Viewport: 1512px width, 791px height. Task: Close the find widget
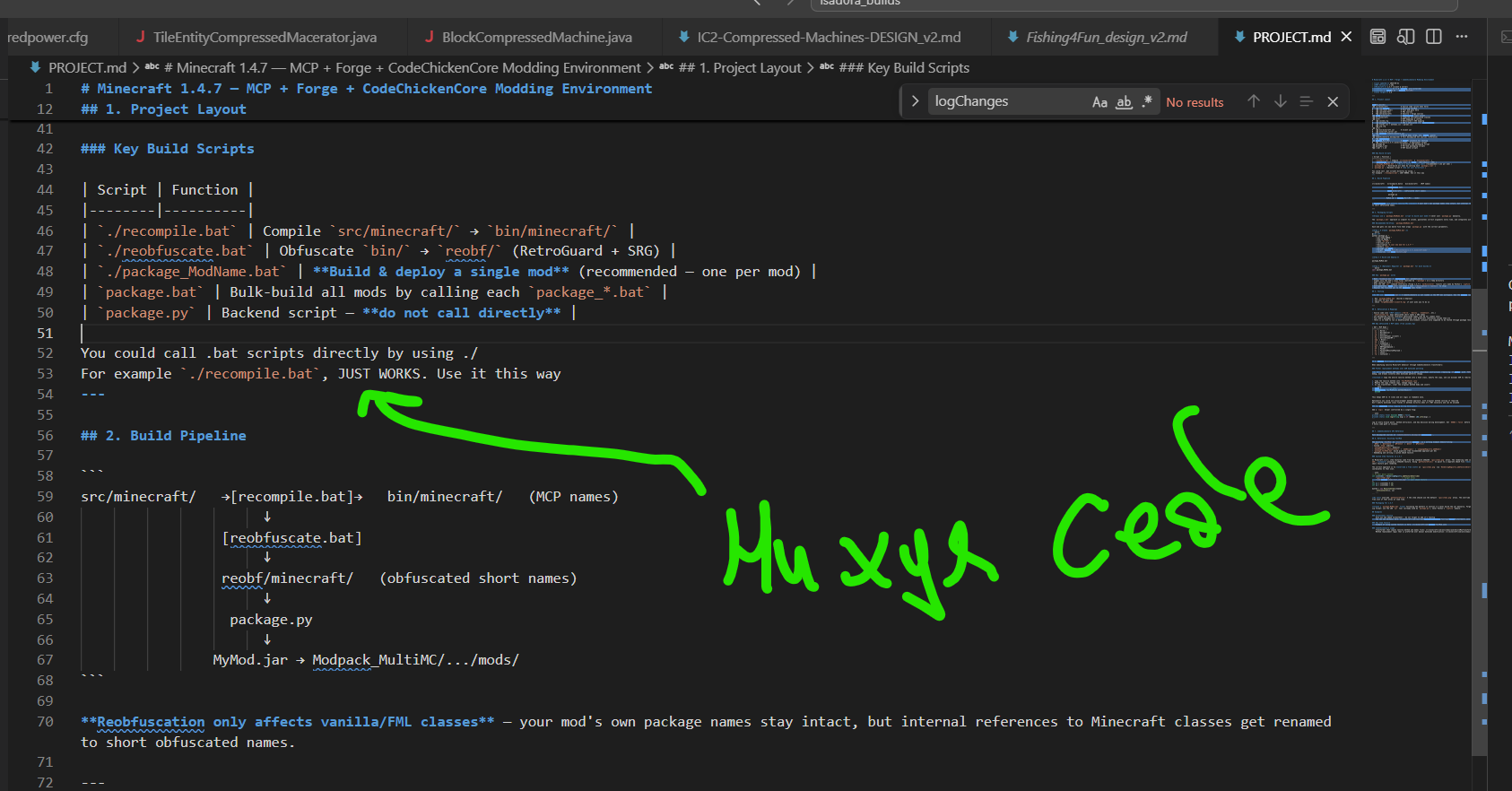click(1333, 101)
